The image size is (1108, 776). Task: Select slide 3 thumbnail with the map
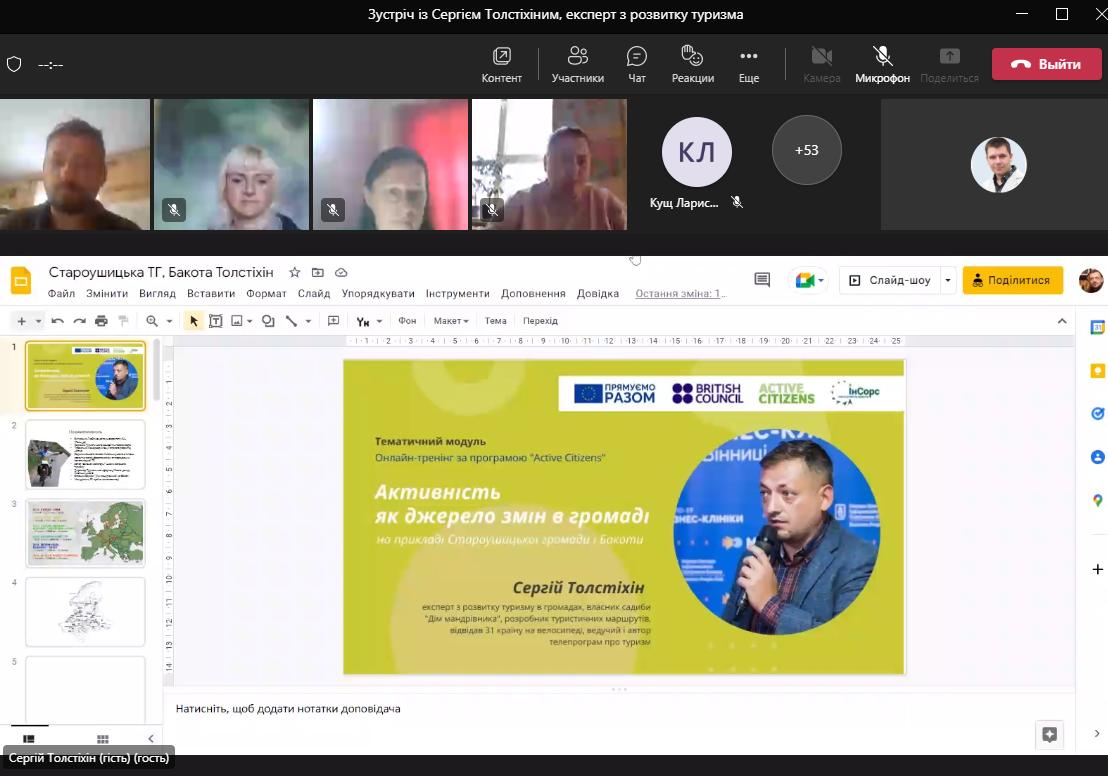click(x=85, y=533)
